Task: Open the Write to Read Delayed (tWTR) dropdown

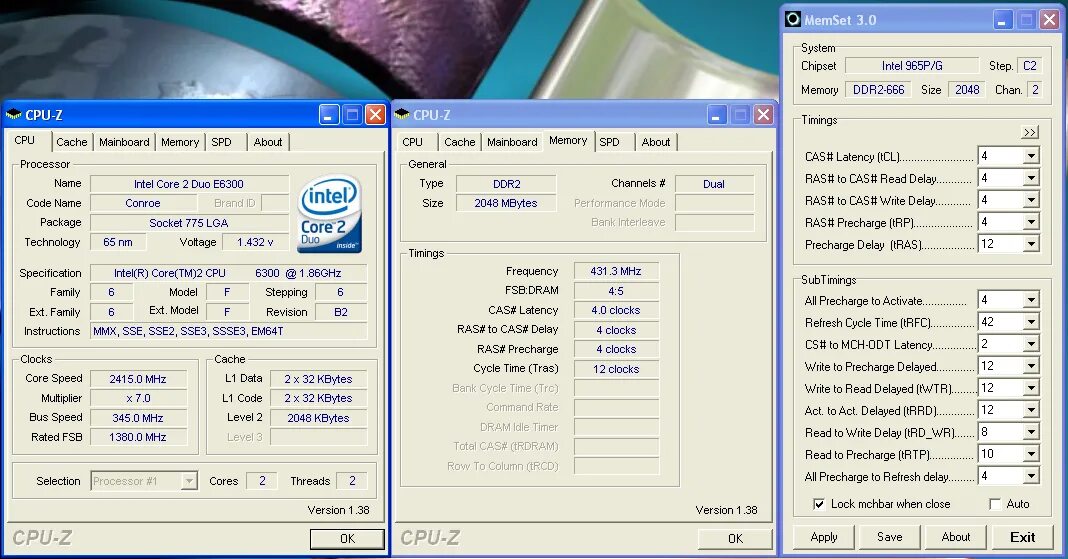Action: (x=1031, y=388)
